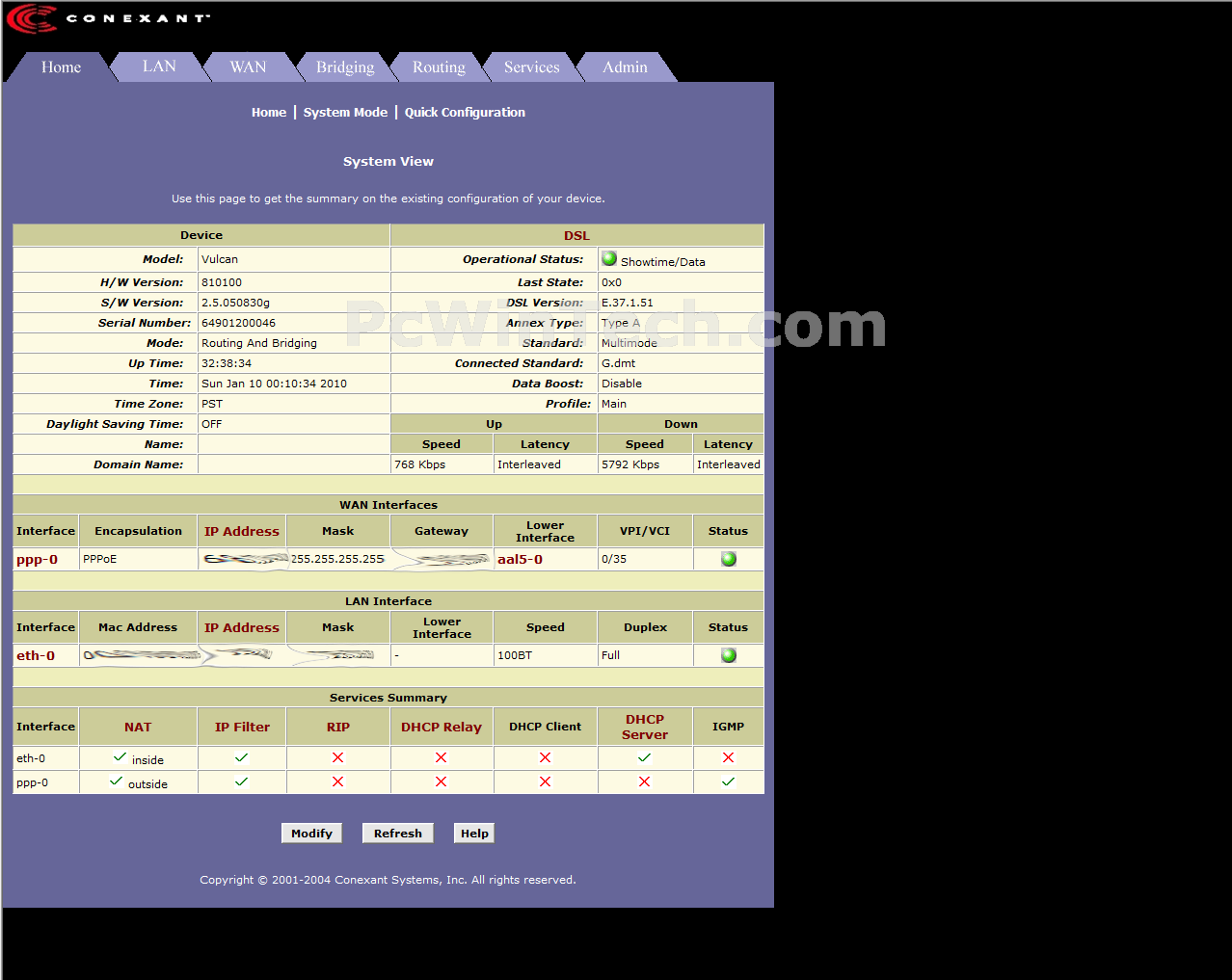Open the System Mode link
The image size is (1232, 980).
pyautogui.click(x=345, y=113)
